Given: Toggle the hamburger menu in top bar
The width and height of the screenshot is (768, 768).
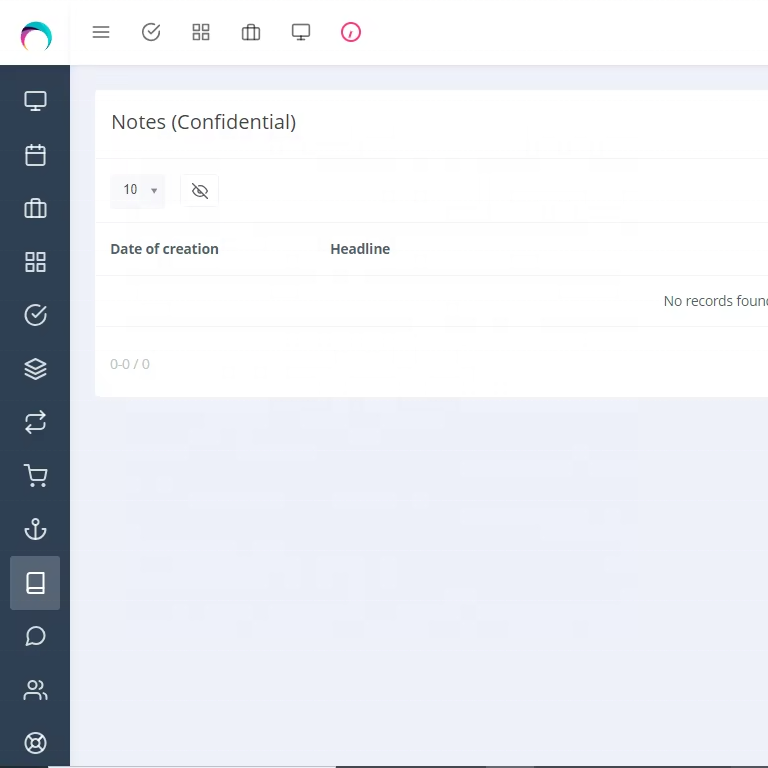Looking at the screenshot, I should click(101, 32).
